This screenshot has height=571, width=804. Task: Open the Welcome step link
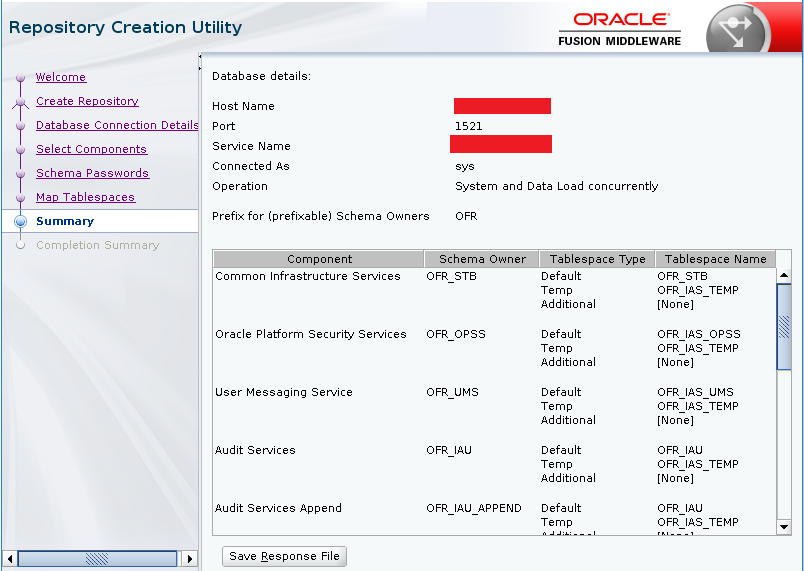[61, 78]
